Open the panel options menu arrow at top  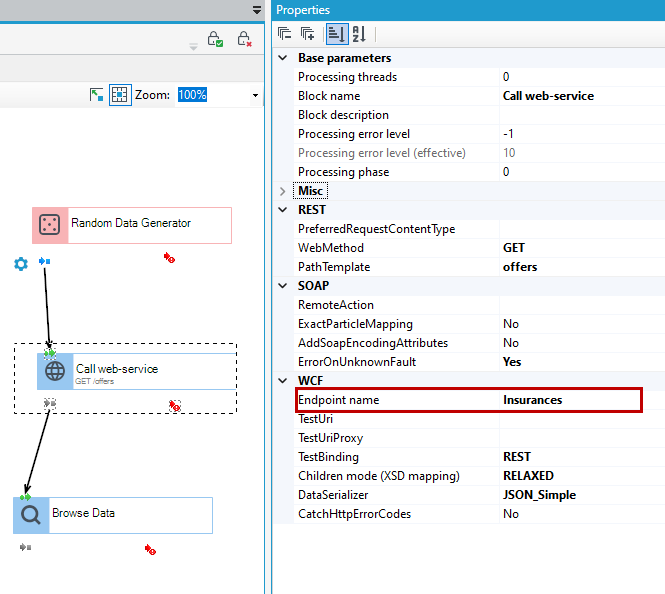click(x=257, y=10)
